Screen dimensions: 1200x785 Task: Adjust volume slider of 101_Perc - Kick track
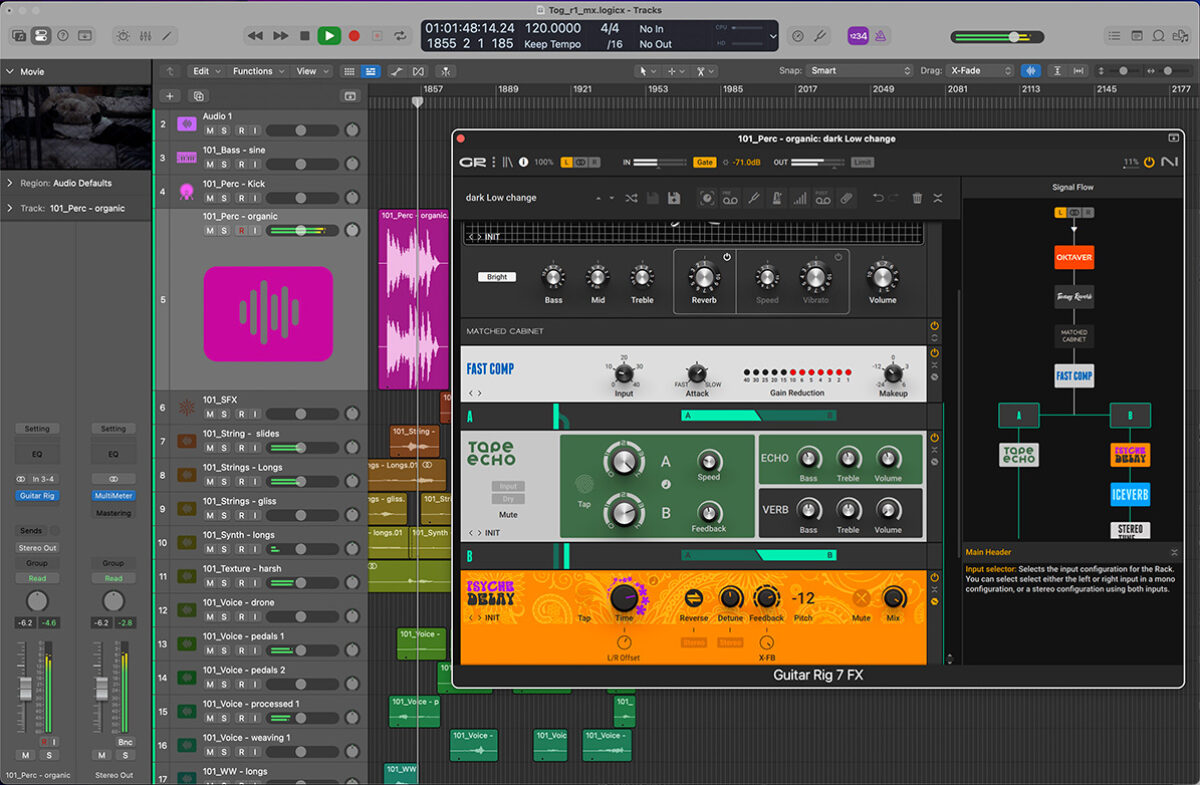pyautogui.click(x=300, y=198)
